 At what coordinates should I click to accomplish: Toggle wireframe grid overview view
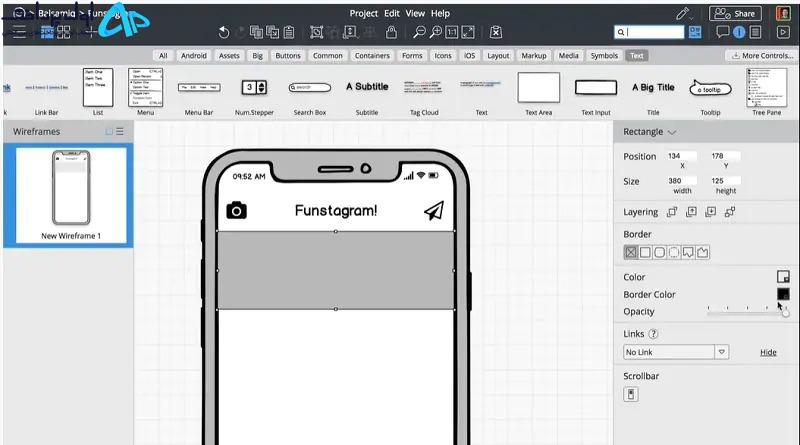(x=64, y=32)
